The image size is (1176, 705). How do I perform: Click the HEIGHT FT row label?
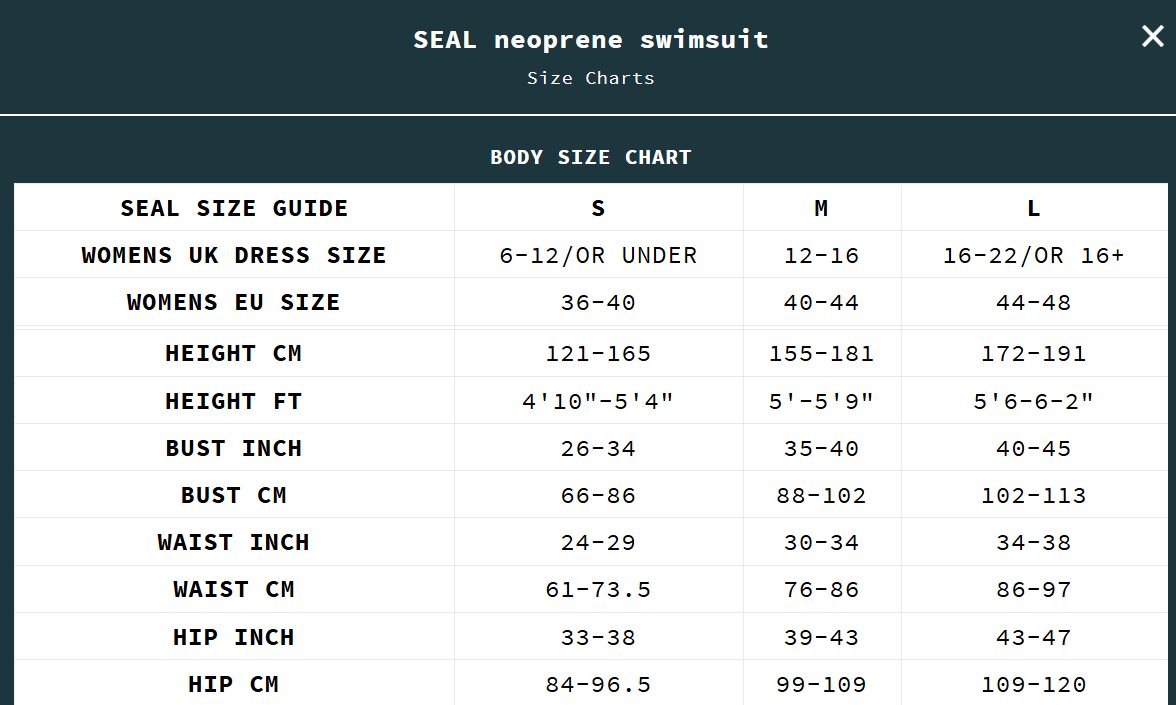(234, 401)
